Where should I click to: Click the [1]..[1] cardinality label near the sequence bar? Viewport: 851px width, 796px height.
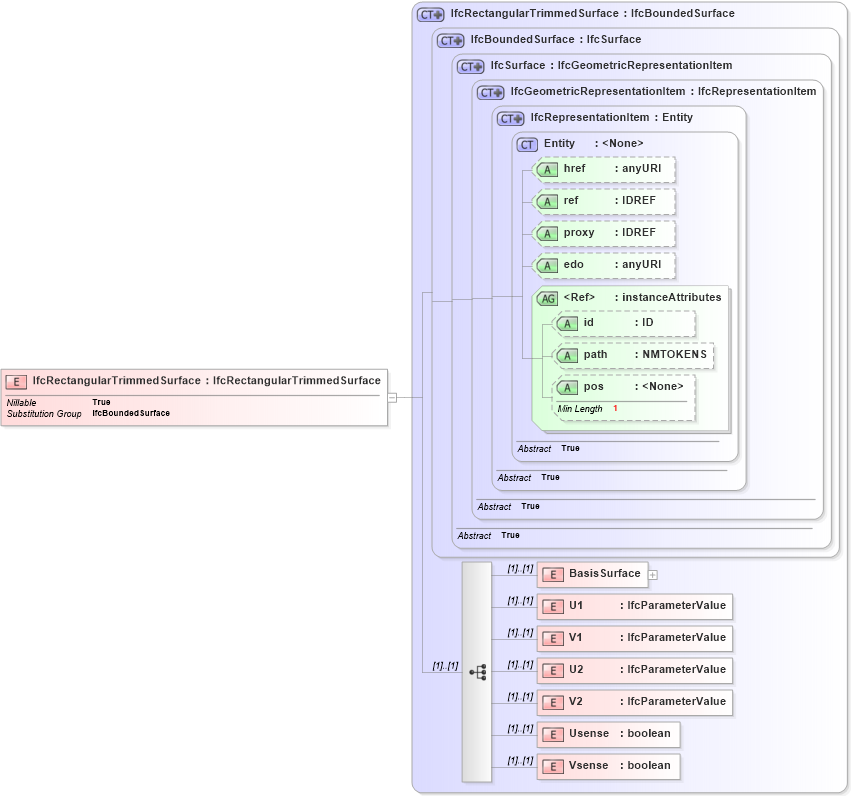click(444, 664)
